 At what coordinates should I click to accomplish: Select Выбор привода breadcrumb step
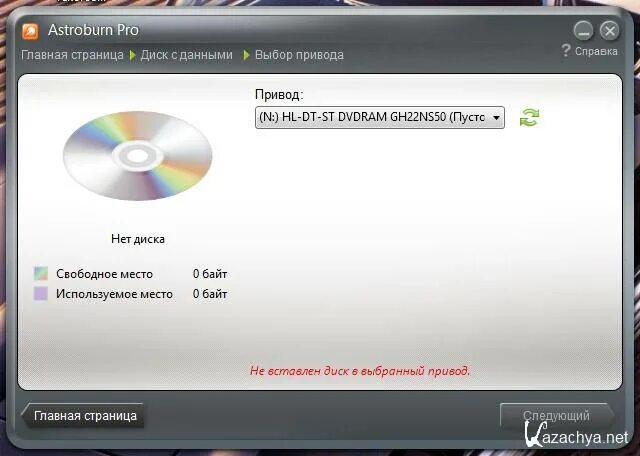tap(299, 55)
